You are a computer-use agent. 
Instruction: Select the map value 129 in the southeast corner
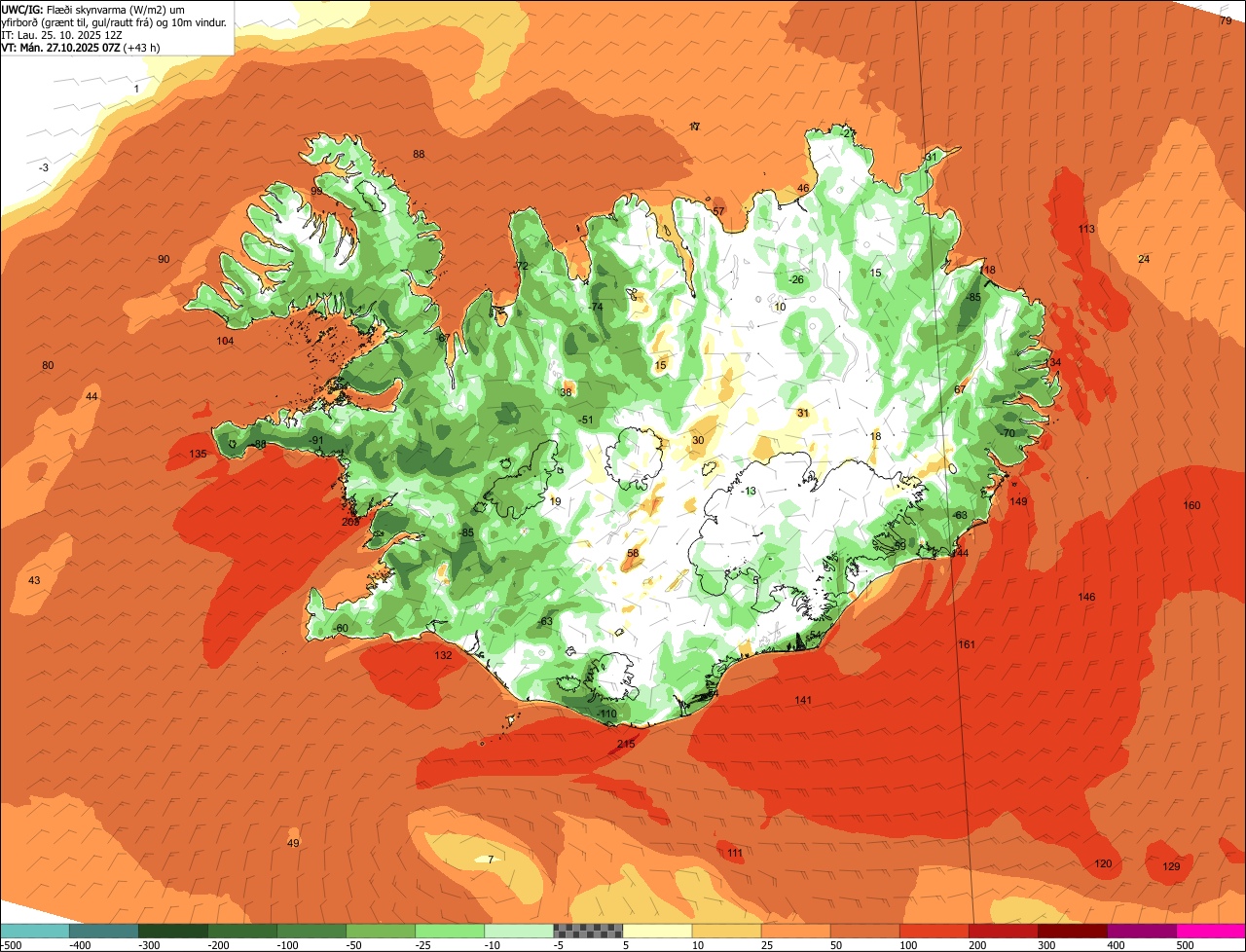[1171, 867]
